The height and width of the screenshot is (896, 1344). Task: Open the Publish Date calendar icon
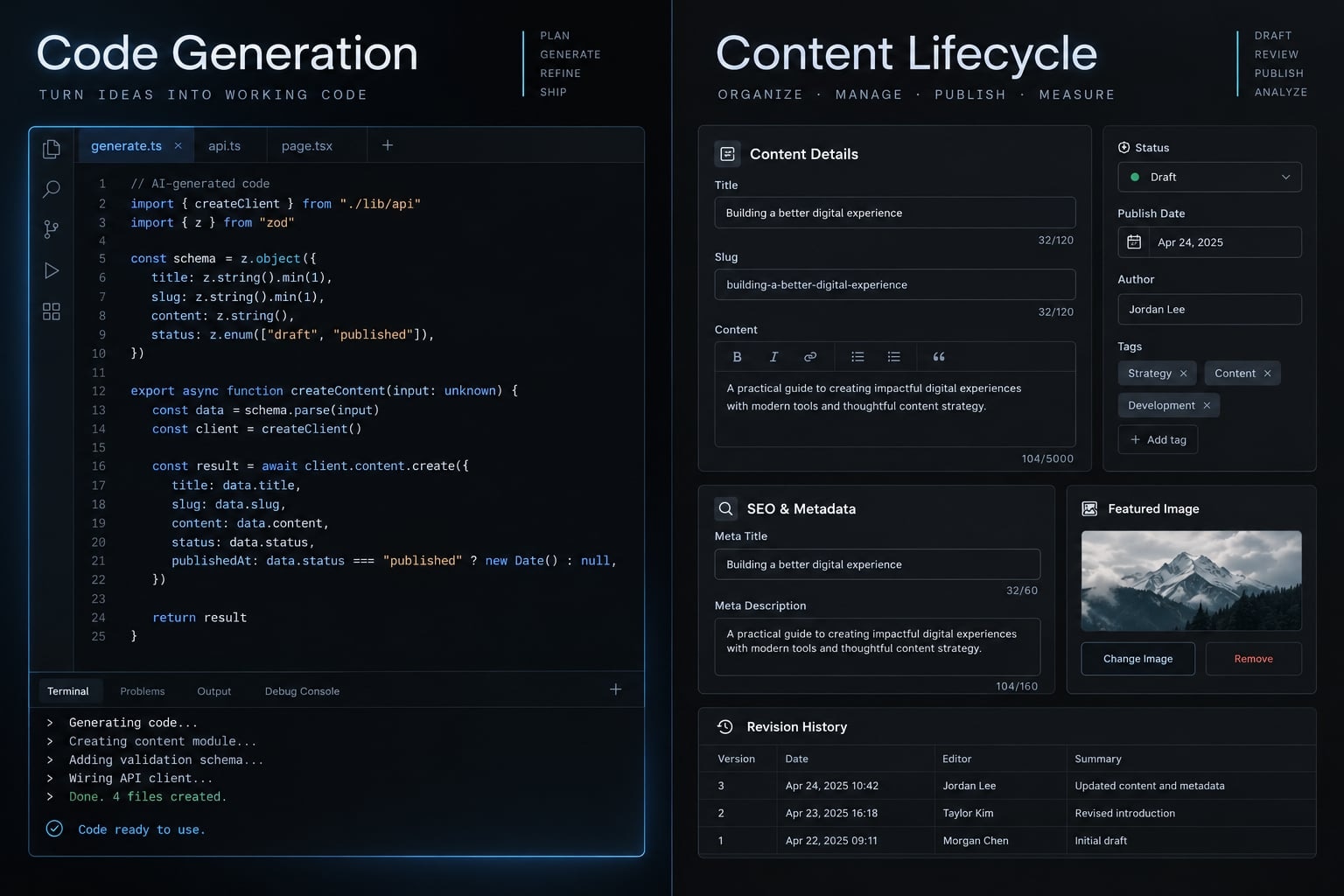point(1134,242)
